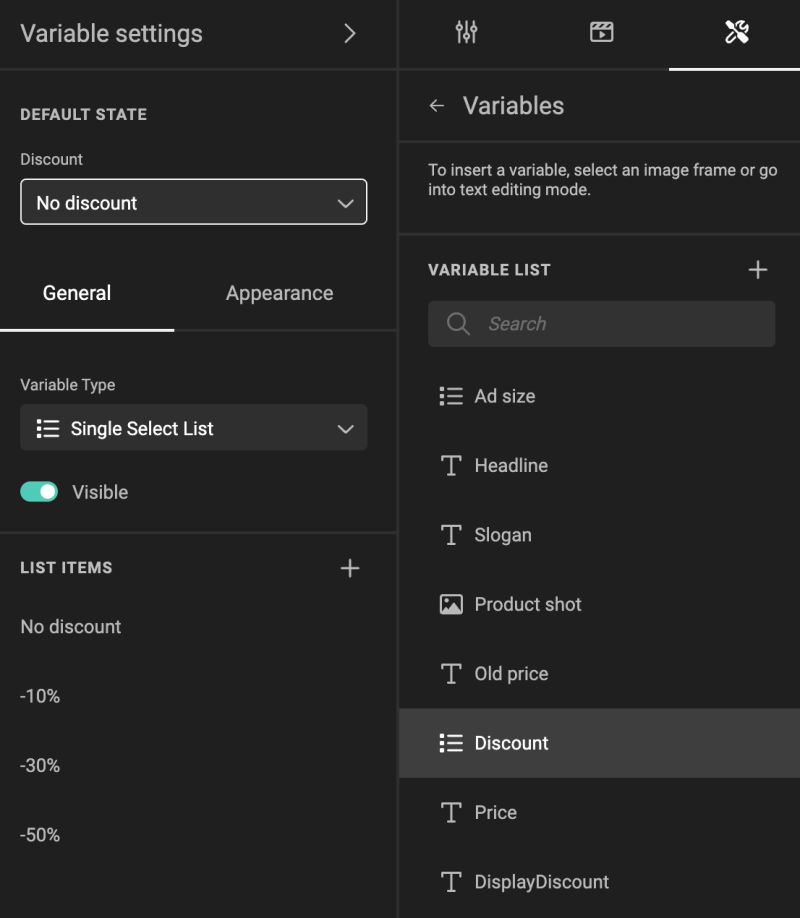Click the variable Search field
The image size is (800, 918).
click(x=602, y=324)
